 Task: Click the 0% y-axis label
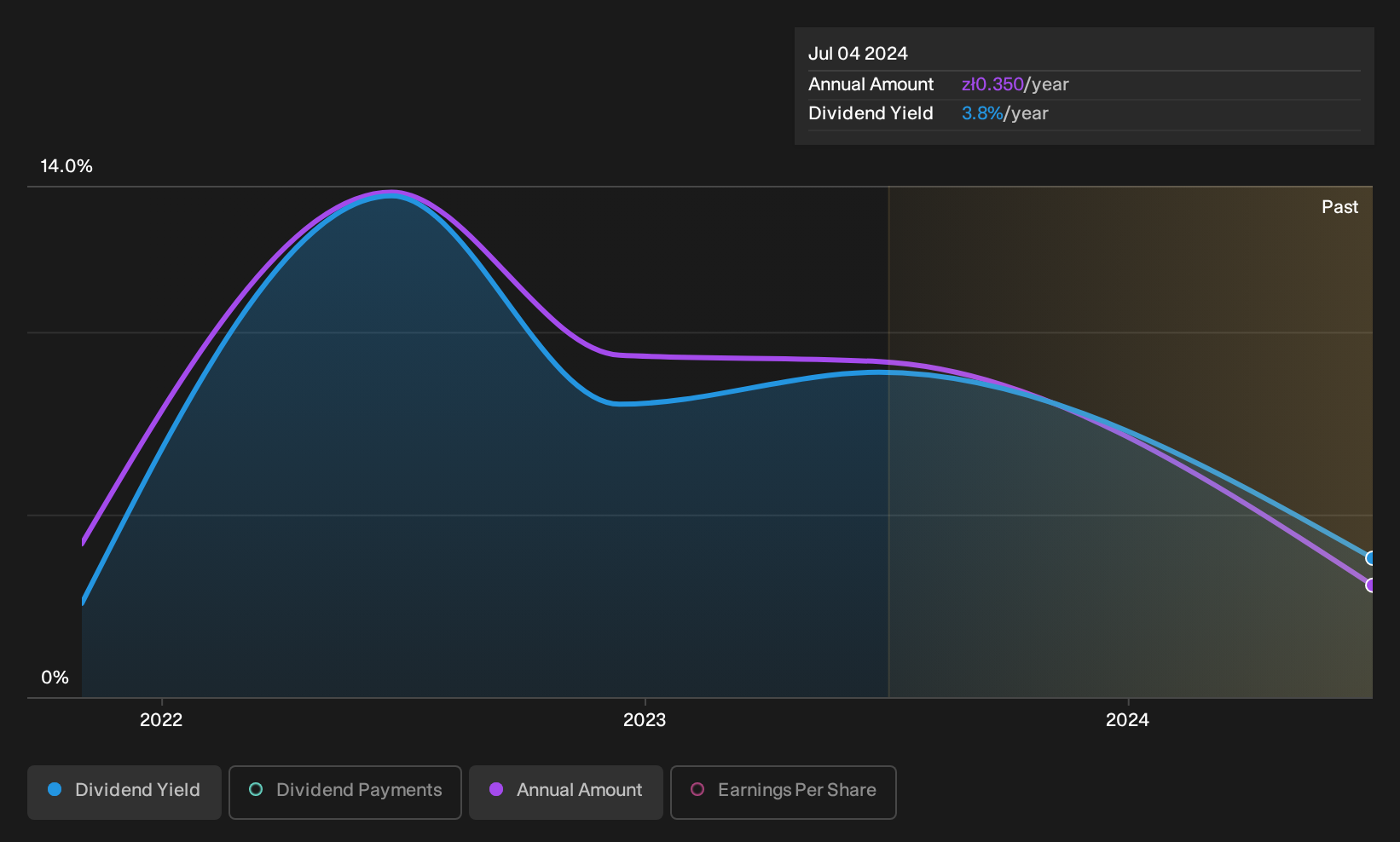coord(55,678)
